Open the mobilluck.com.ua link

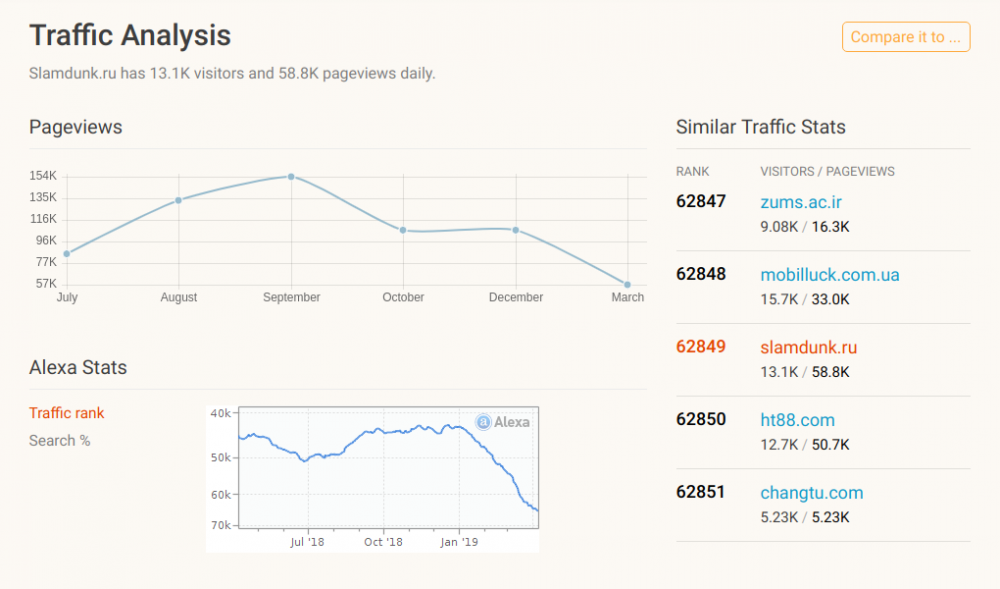[x=829, y=275]
